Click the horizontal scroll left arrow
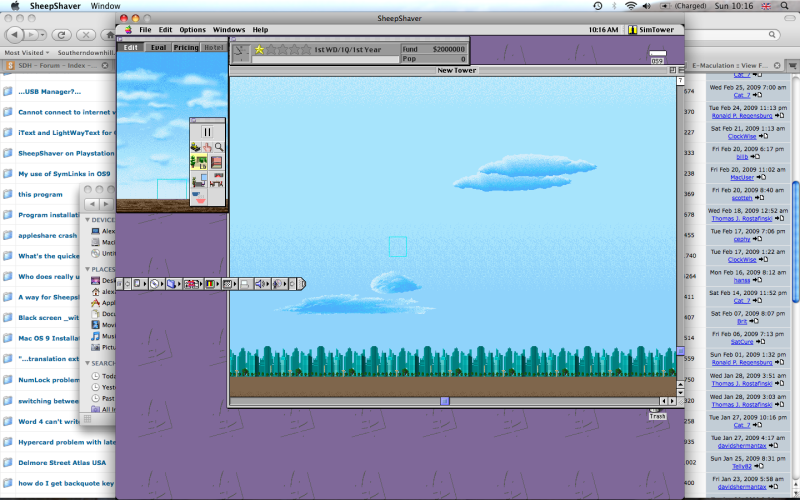 (663, 401)
